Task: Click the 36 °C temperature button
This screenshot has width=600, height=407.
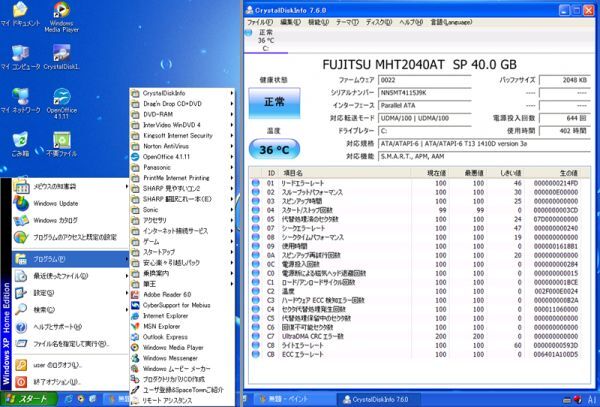Action: [274, 150]
